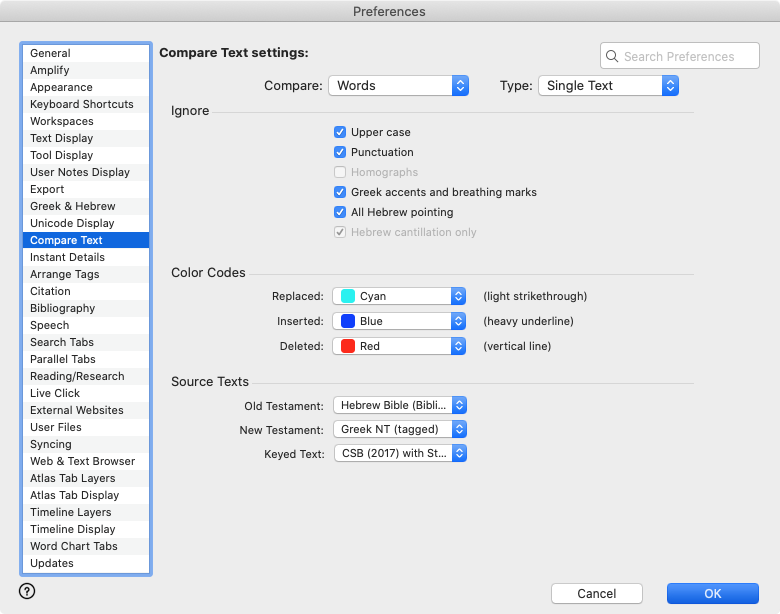Click the OK button
The width and height of the screenshot is (780, 614).
click(712, 593)
